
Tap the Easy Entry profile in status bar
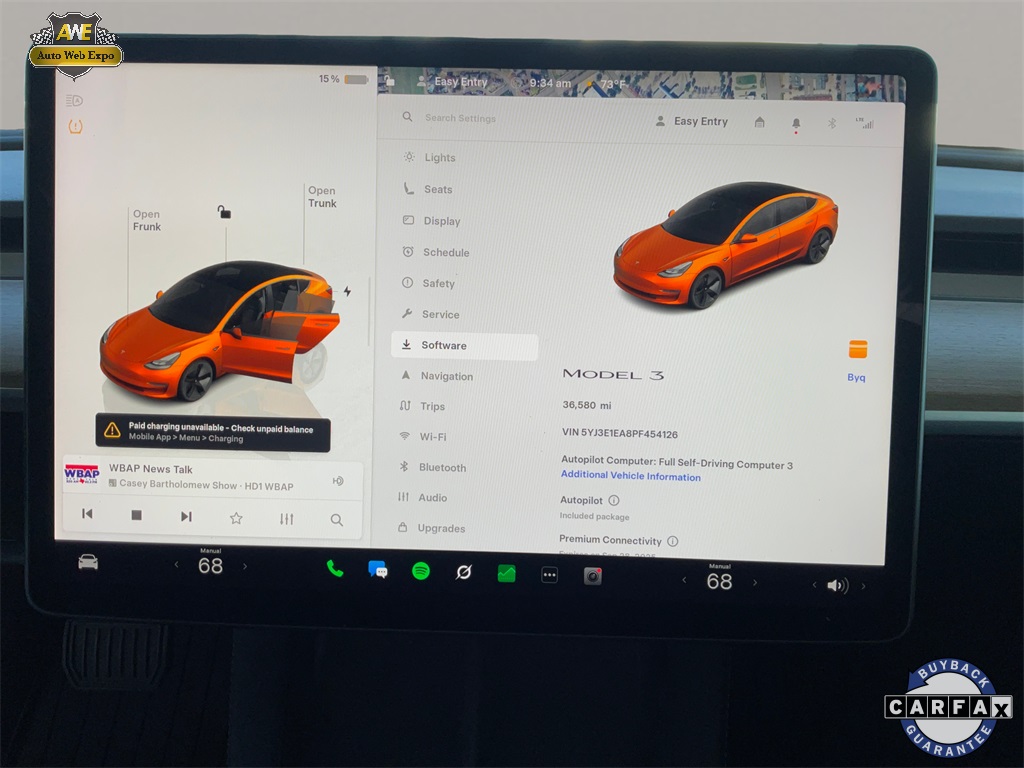453,82
